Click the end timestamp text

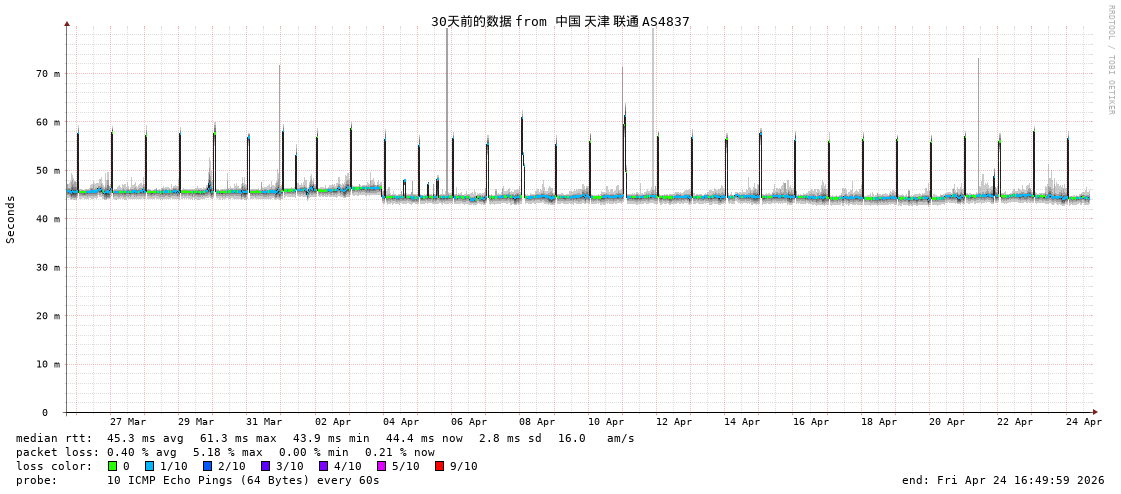tap(1003, 480)
